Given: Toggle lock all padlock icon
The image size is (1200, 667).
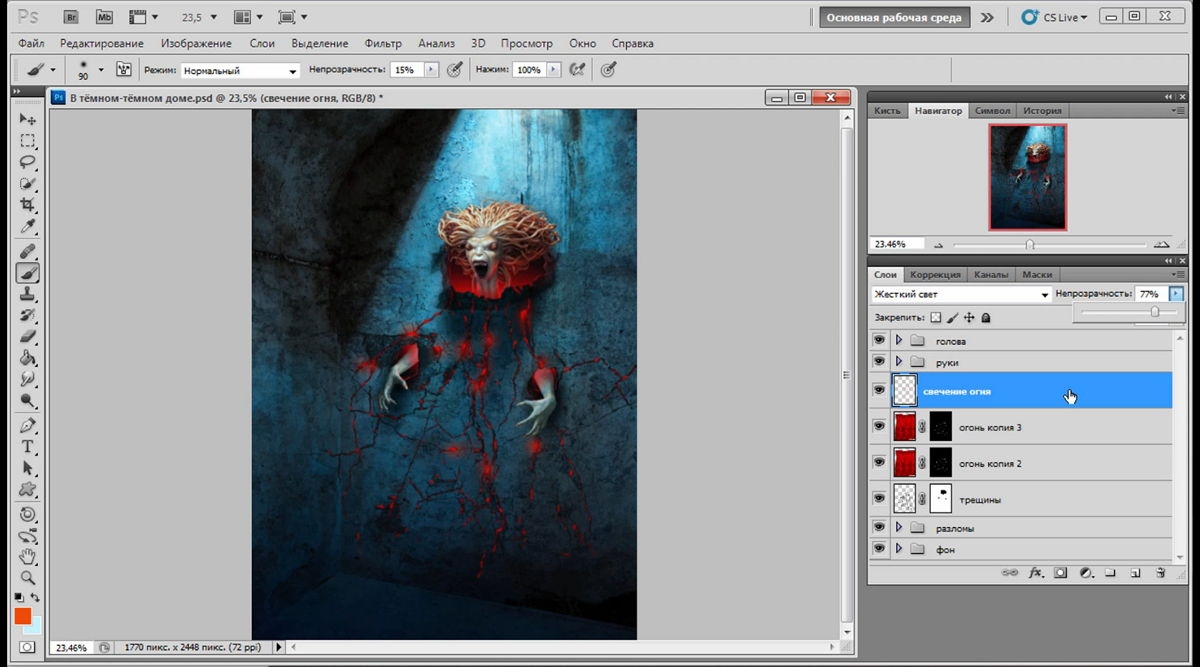Looking at the screenshot, I should click(986, 317).
